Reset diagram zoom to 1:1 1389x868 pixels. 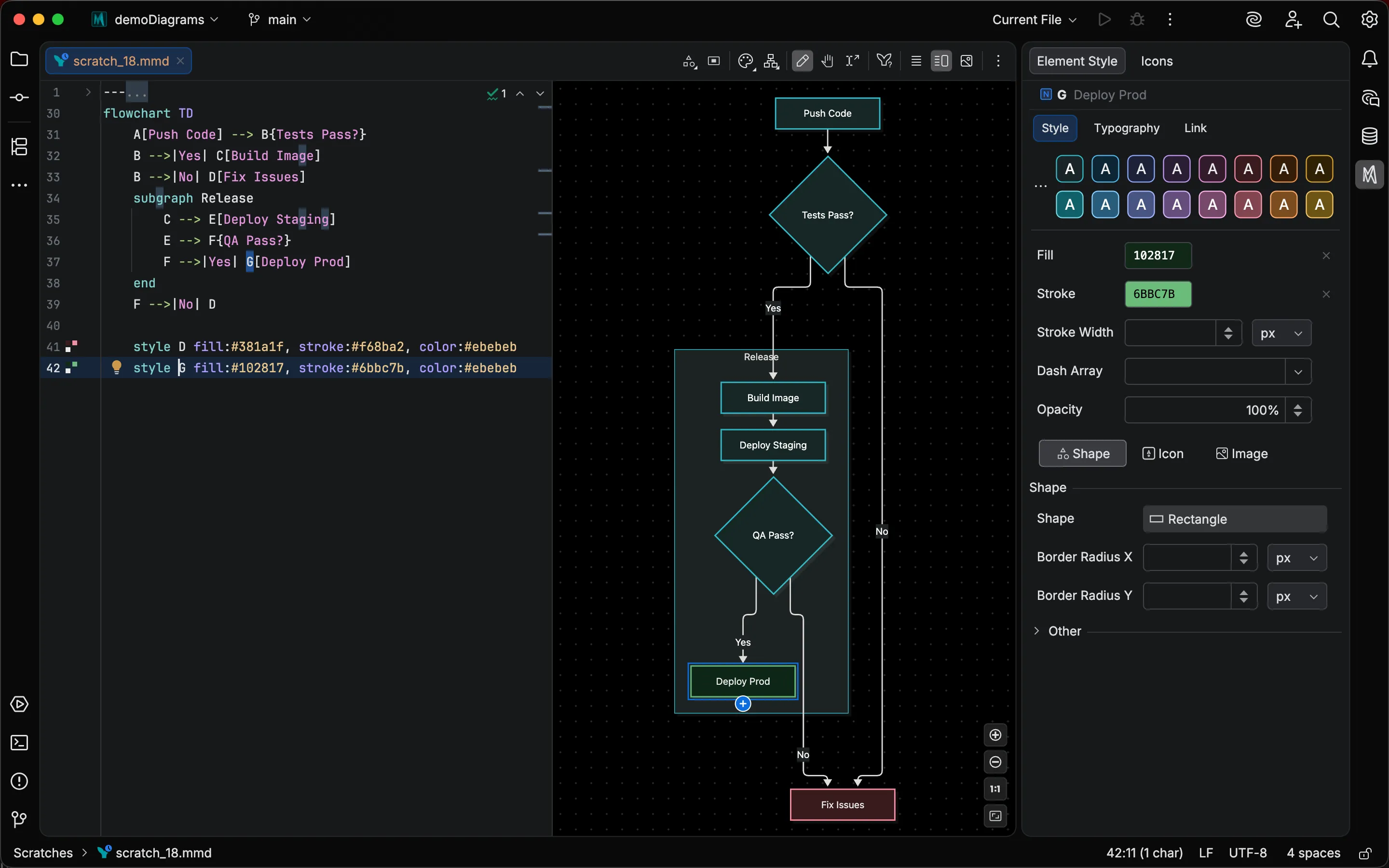[995, 789]
